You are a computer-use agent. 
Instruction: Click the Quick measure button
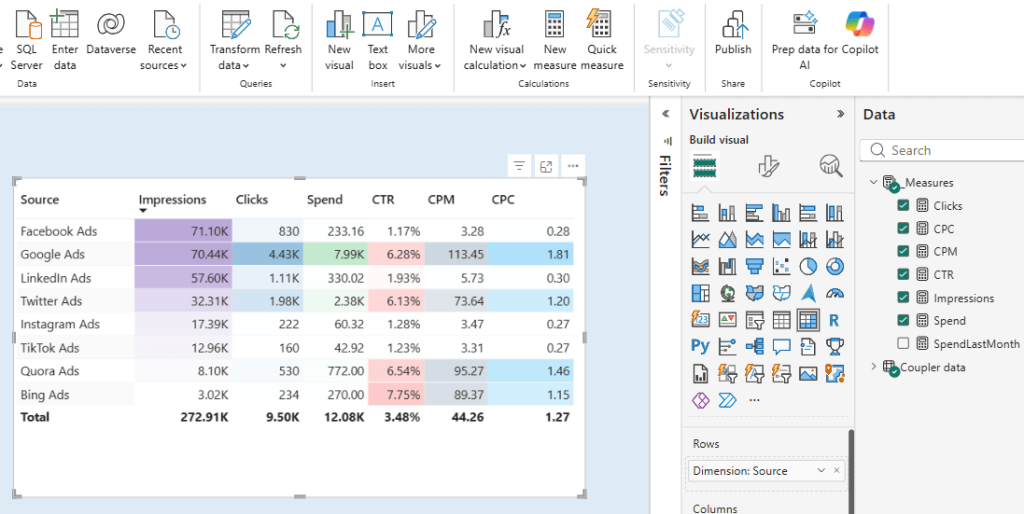pyautogui.click(x=601, y=40)
